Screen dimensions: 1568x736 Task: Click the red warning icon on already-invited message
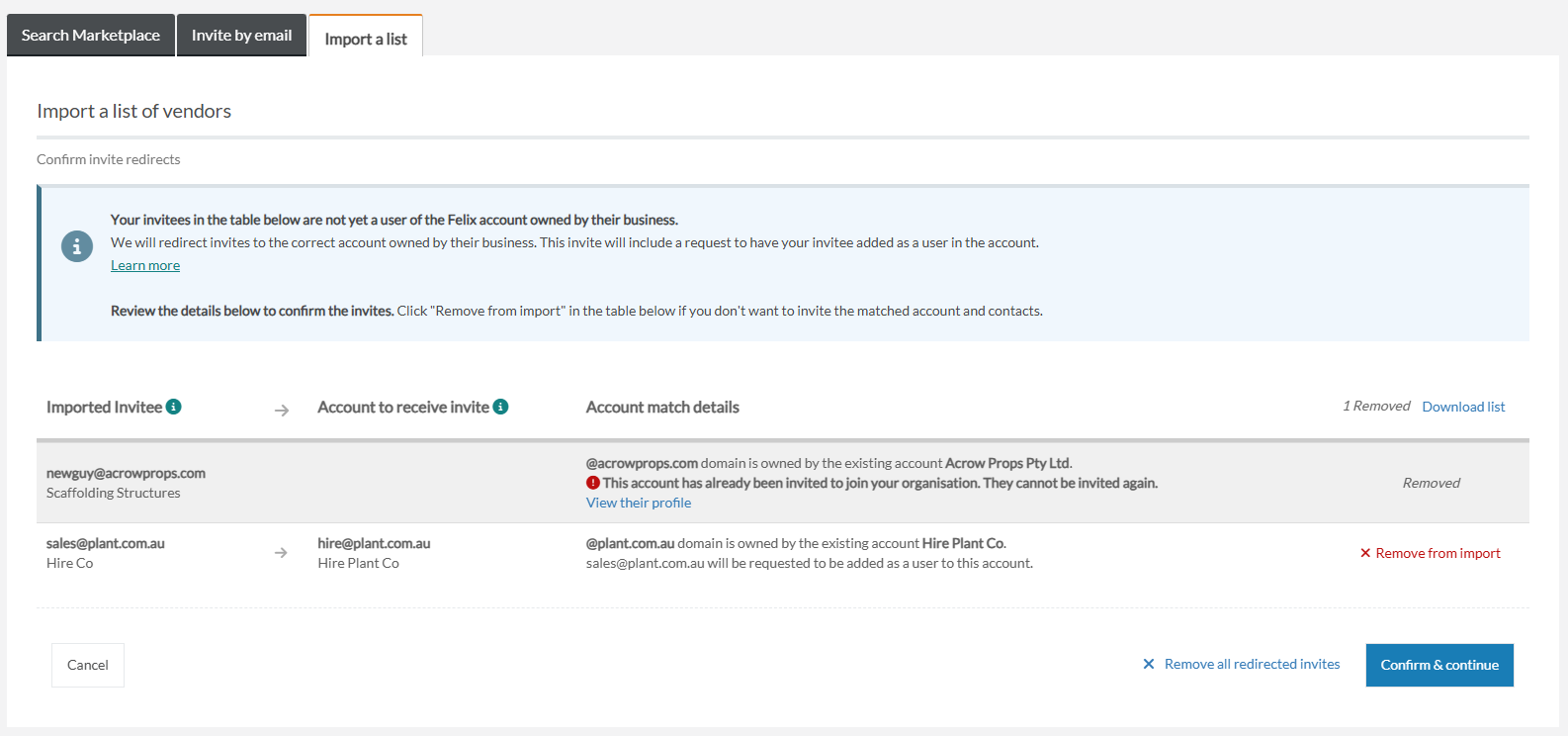pyautogui.click(x=593, y=483)
